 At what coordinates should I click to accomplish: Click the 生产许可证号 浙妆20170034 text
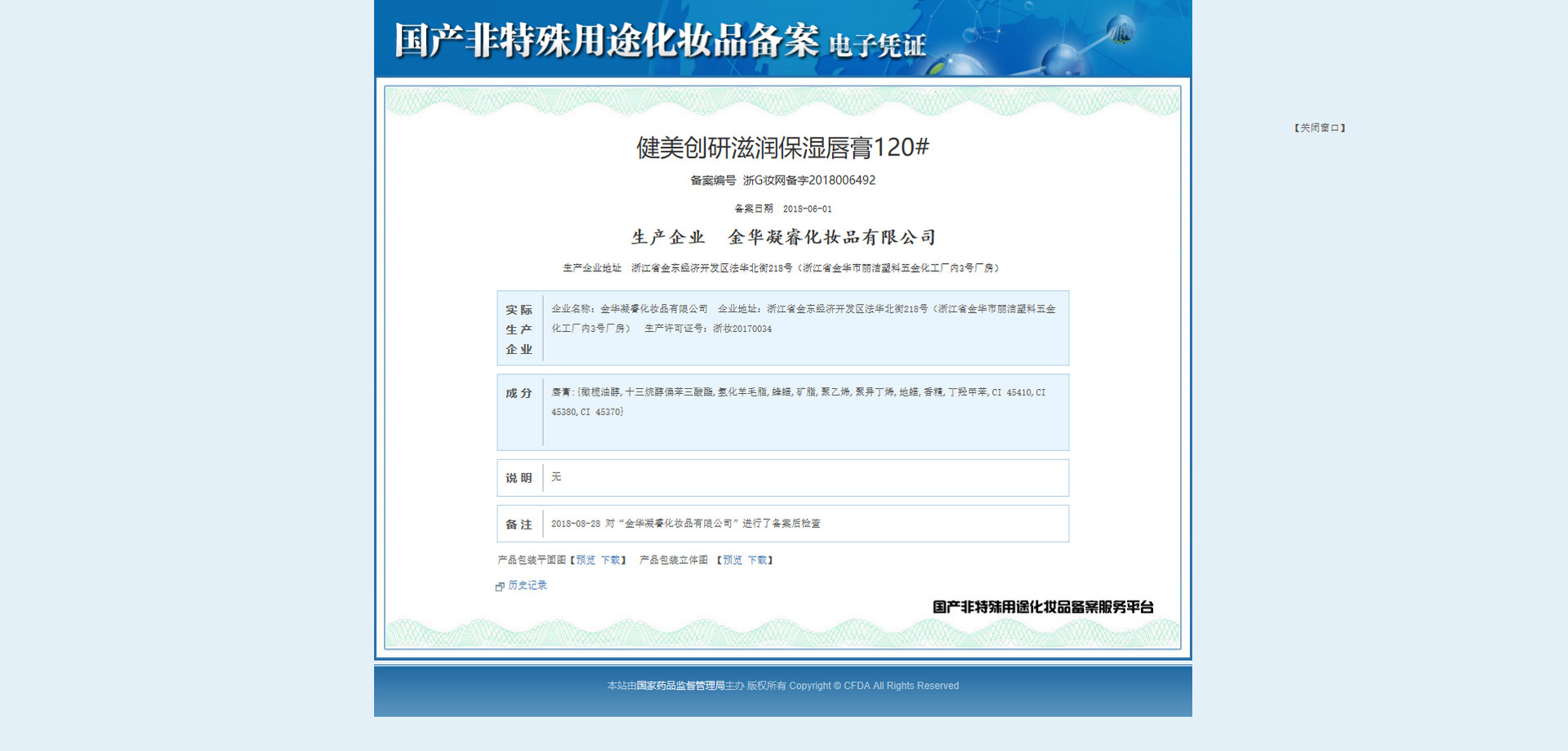pyautogui.click(x=707, y=329)
